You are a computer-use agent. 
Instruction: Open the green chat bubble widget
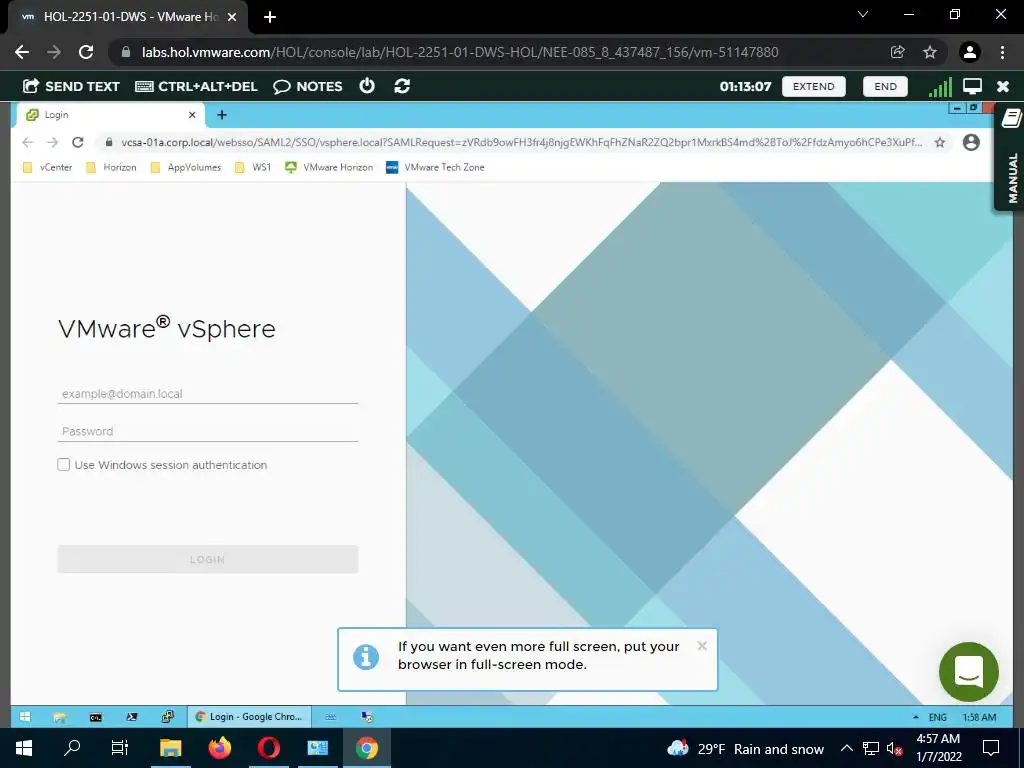968,671
